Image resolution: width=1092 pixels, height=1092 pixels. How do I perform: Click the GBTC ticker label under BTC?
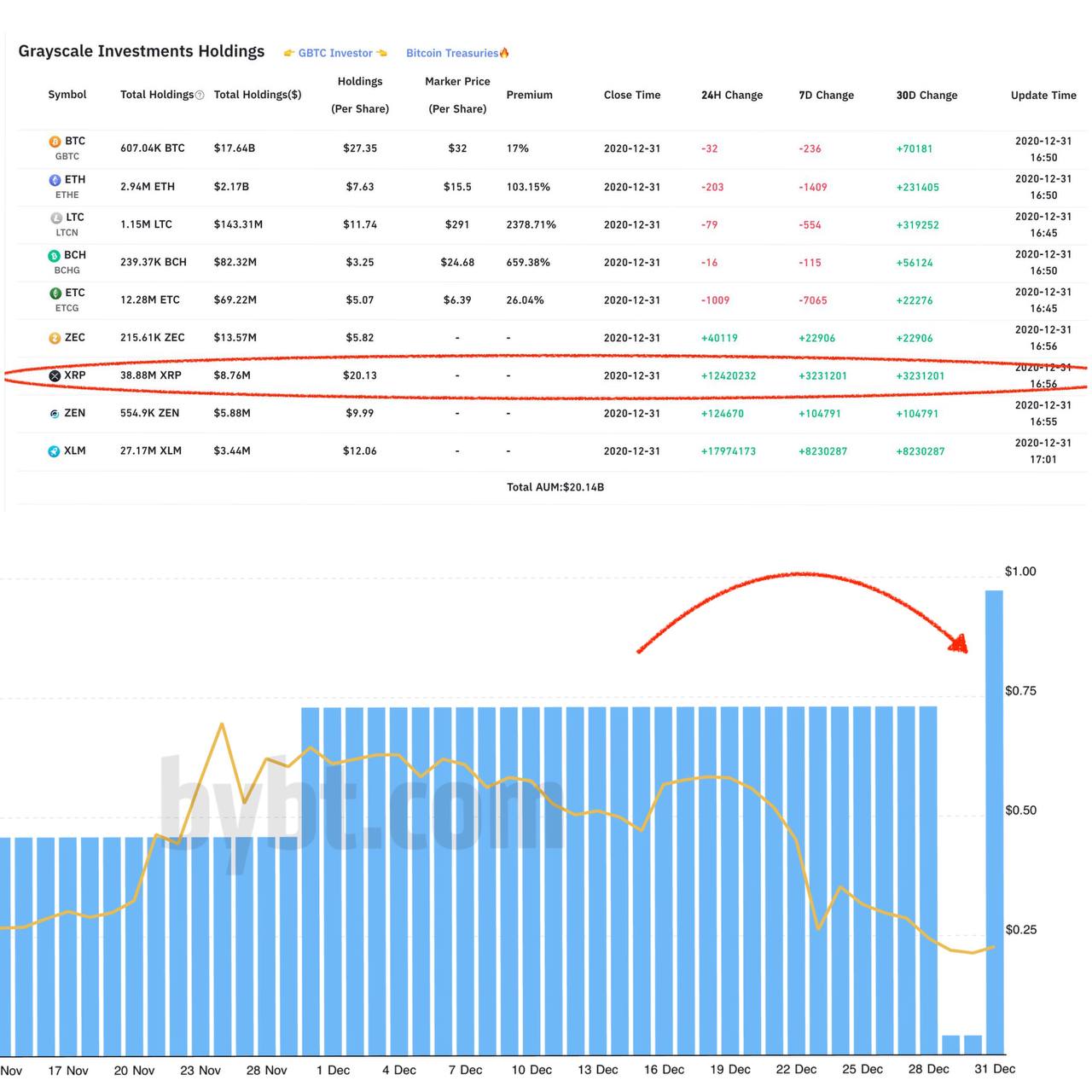tap(67, 157)
